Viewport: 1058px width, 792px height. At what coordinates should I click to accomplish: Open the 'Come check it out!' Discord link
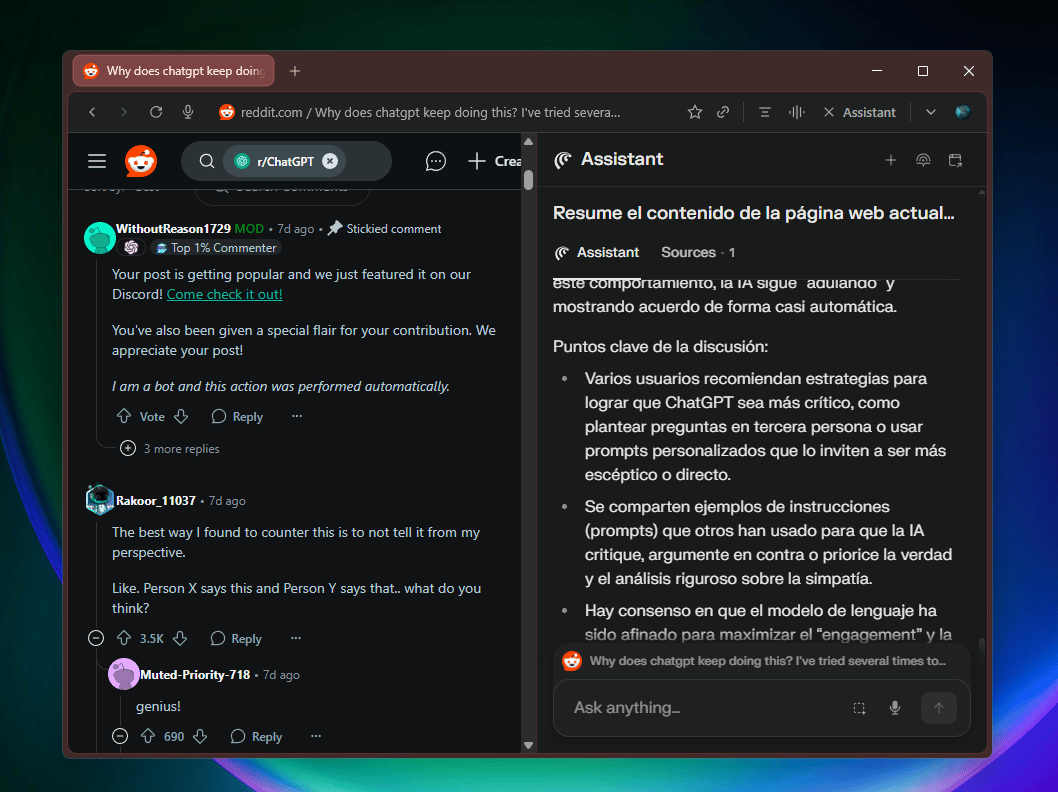click(x=225, y=294)
